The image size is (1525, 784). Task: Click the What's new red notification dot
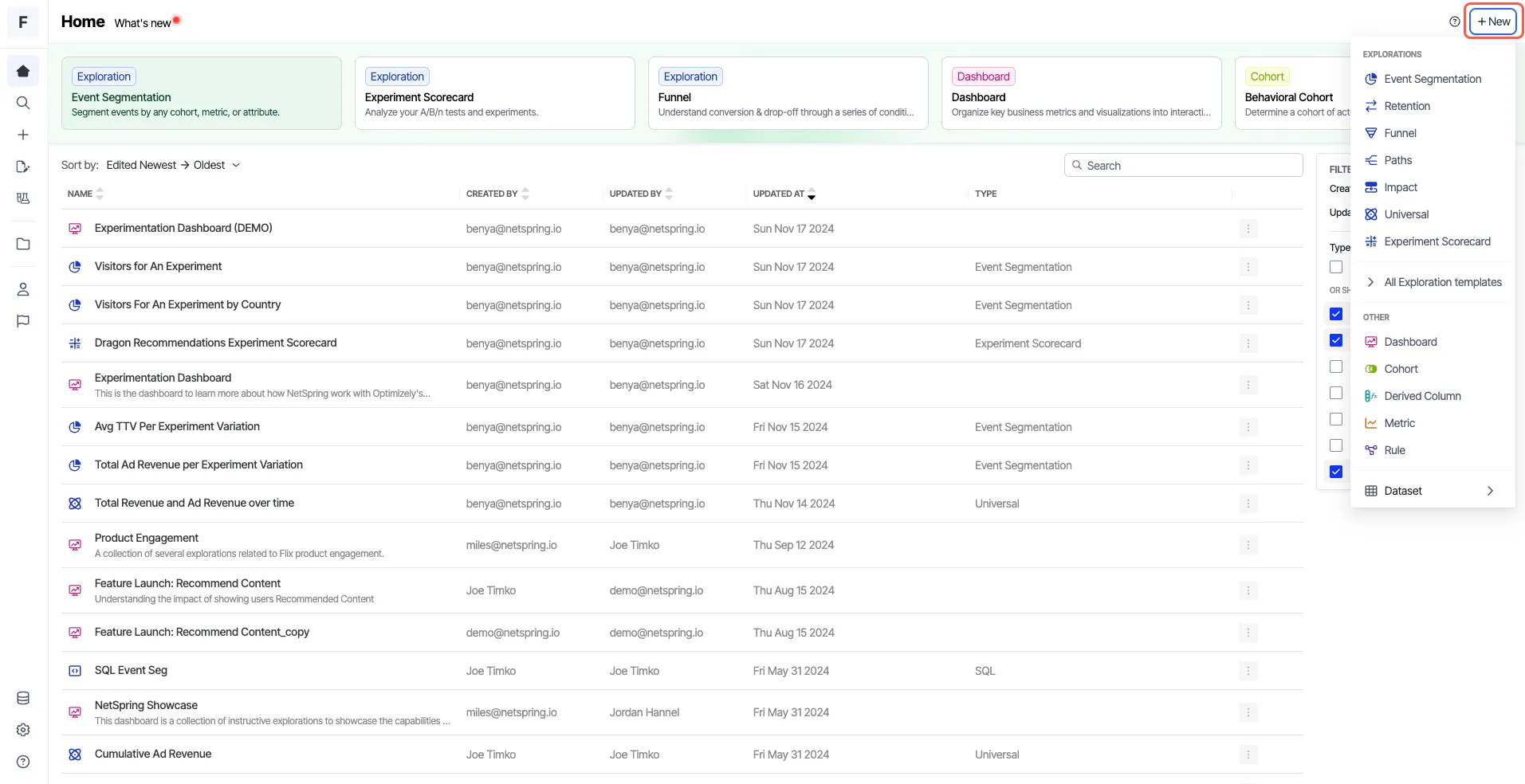[x=177, y=20]
